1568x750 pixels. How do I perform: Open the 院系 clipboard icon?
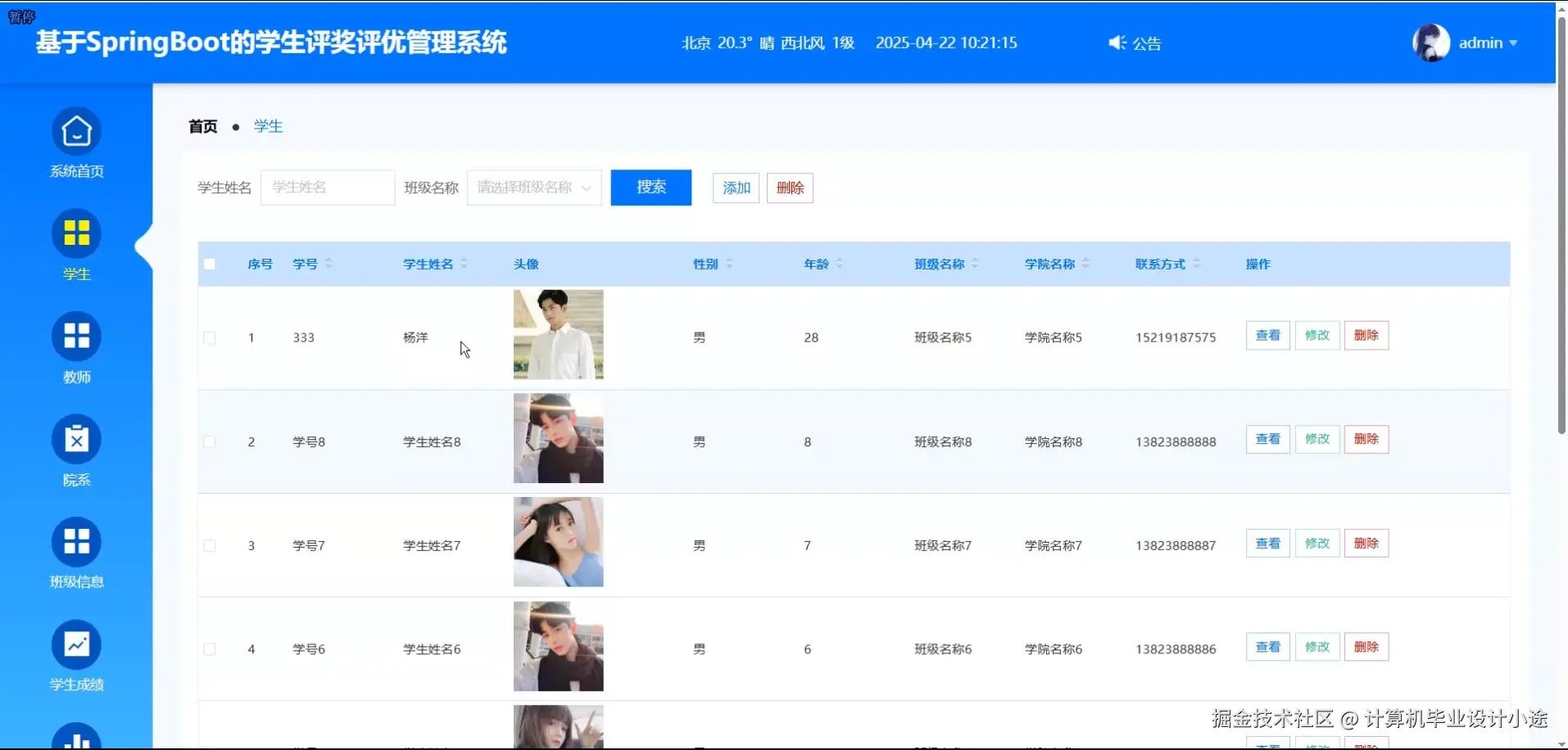76,440
